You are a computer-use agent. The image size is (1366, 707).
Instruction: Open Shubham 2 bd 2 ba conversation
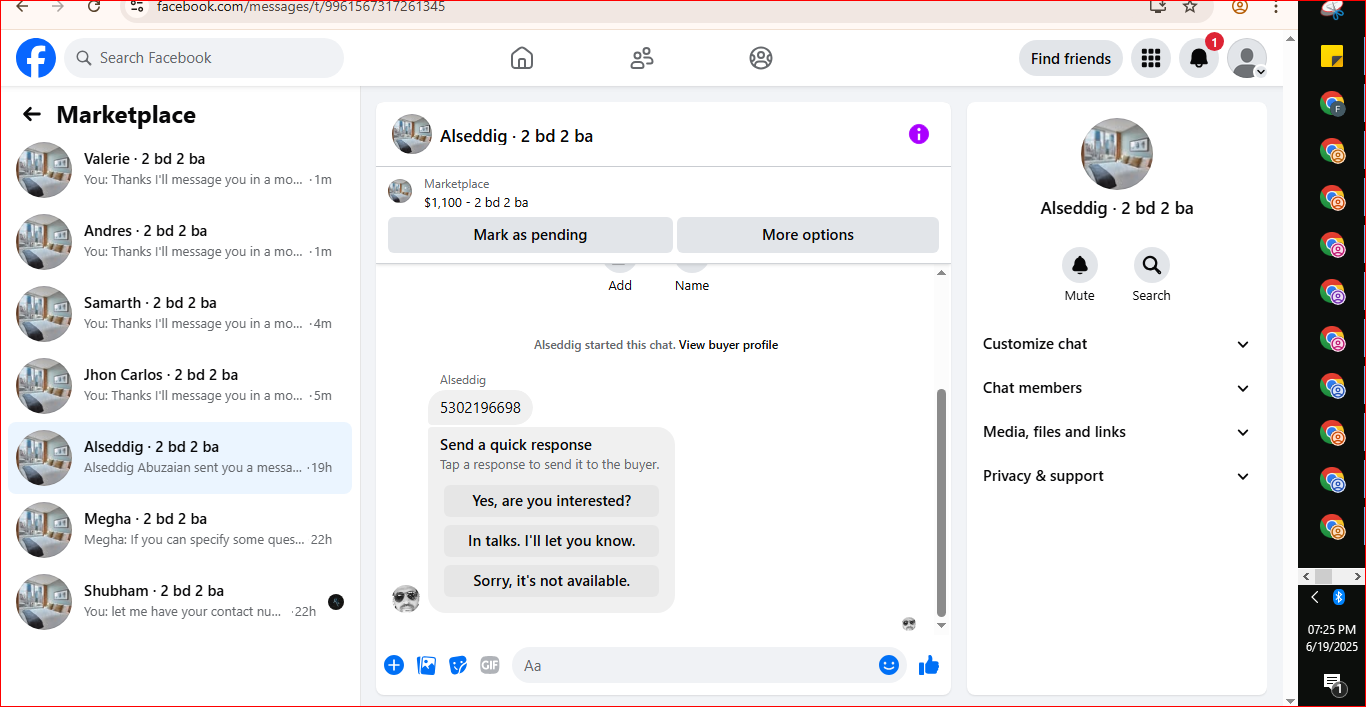pos(180,602)
